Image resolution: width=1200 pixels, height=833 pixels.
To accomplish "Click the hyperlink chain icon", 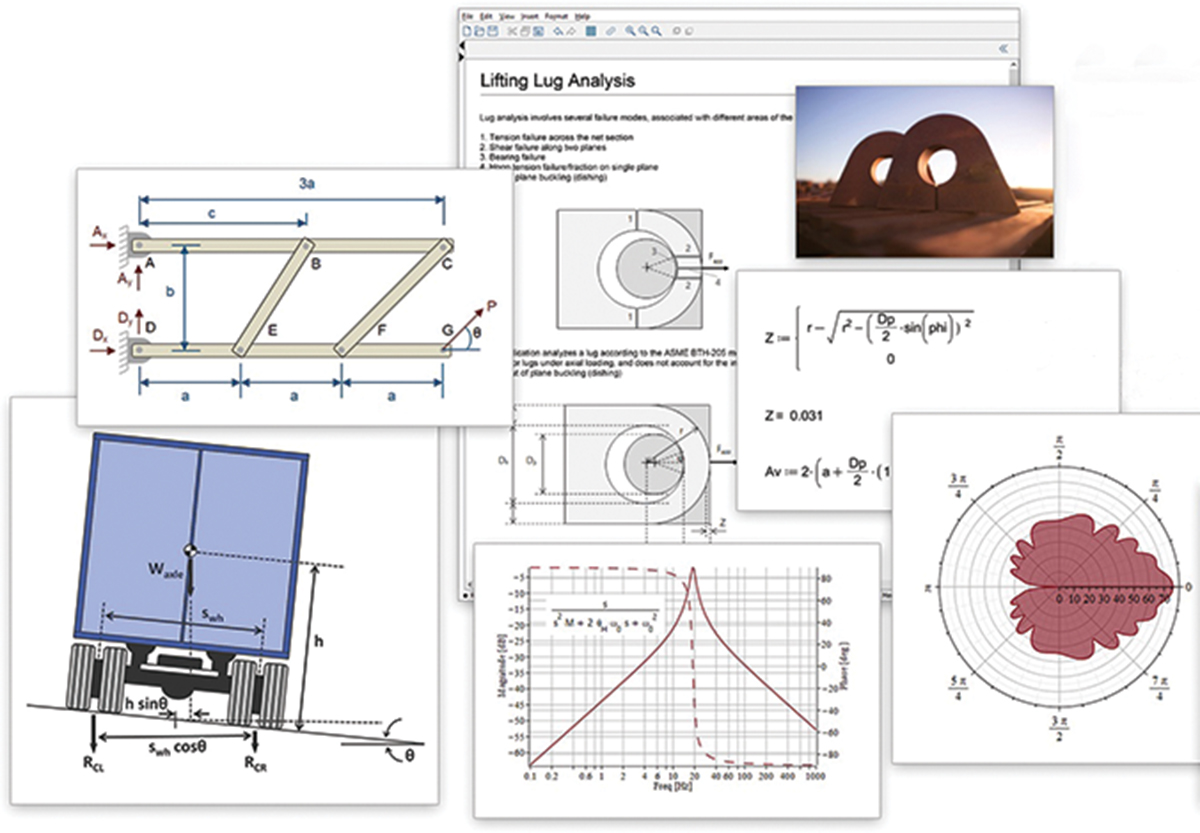I will click(611, 31).
